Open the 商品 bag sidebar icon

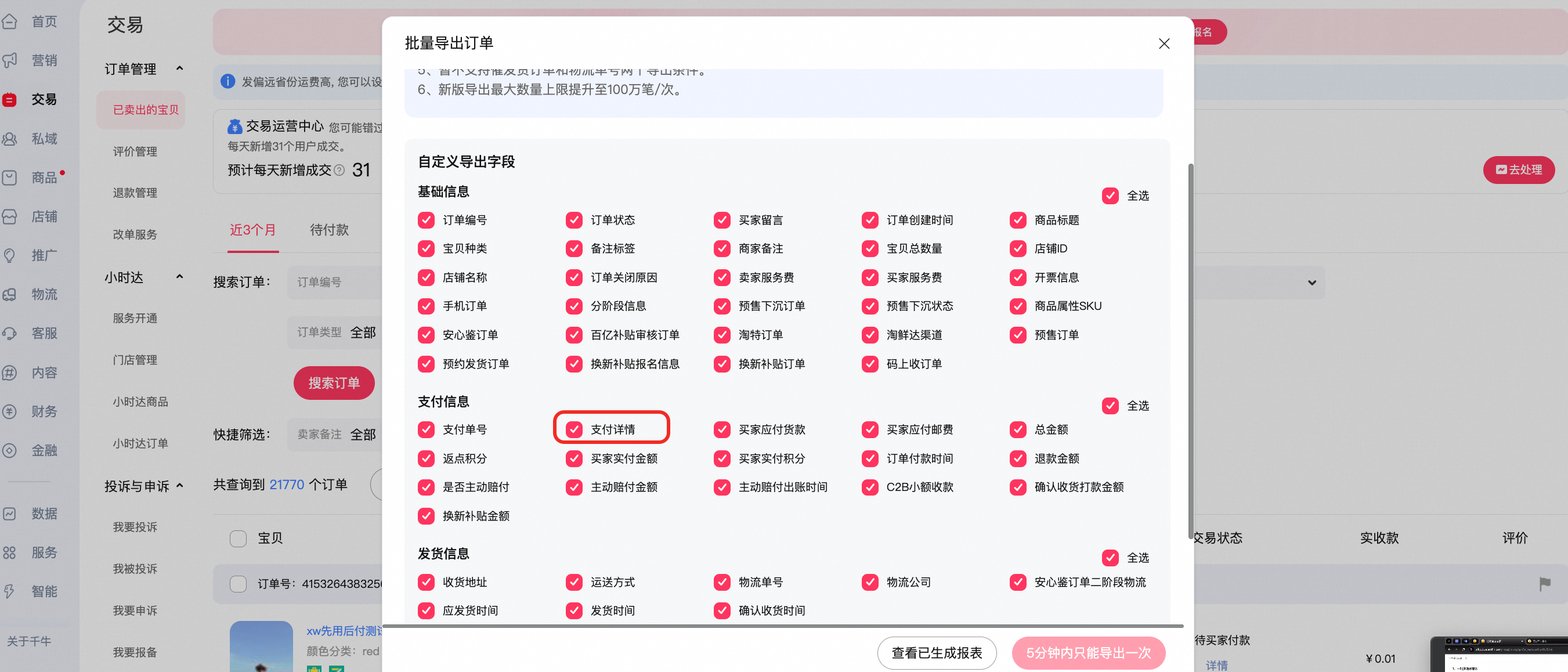point(9,178)
